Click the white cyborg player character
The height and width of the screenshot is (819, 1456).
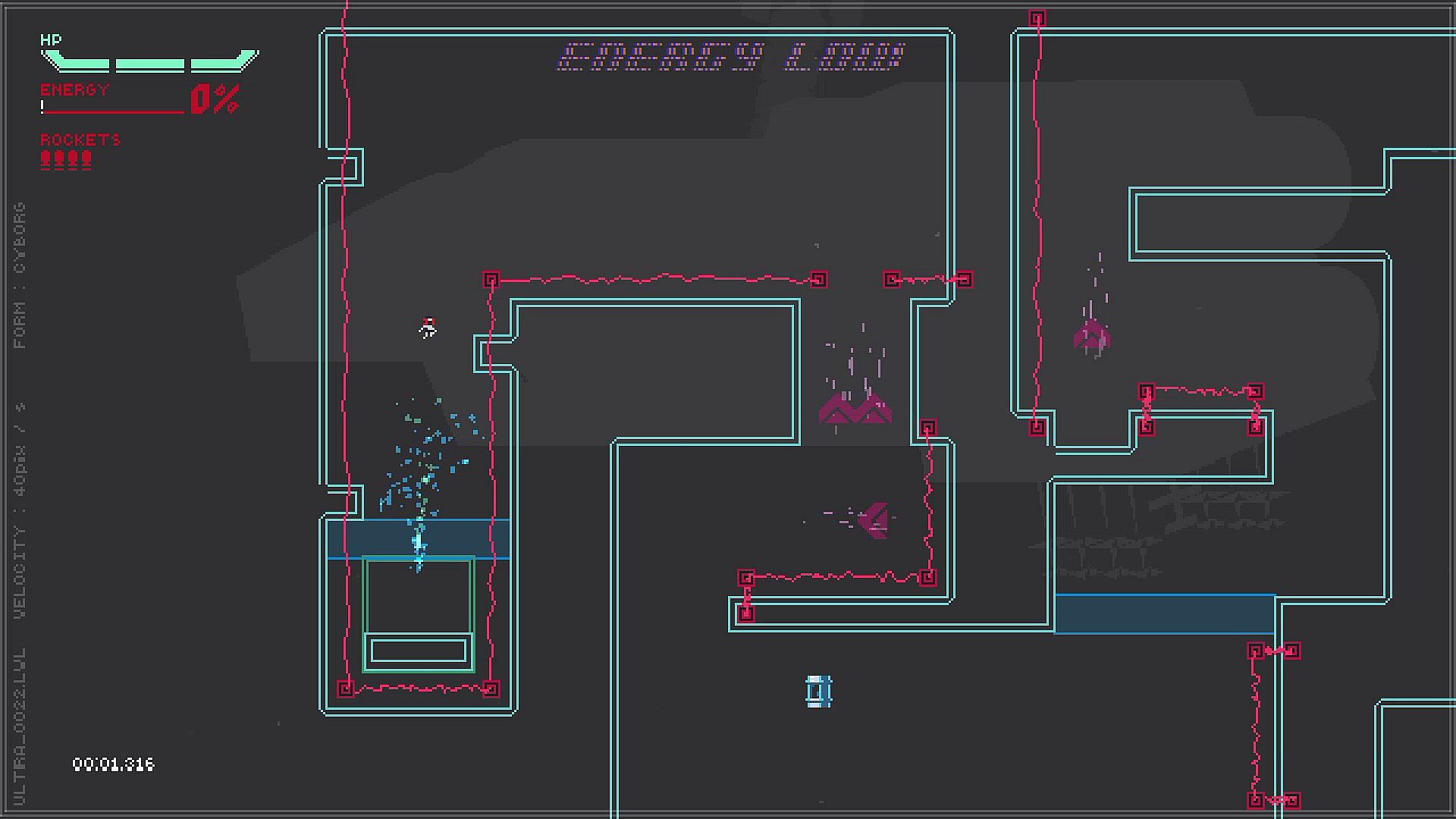428,328
